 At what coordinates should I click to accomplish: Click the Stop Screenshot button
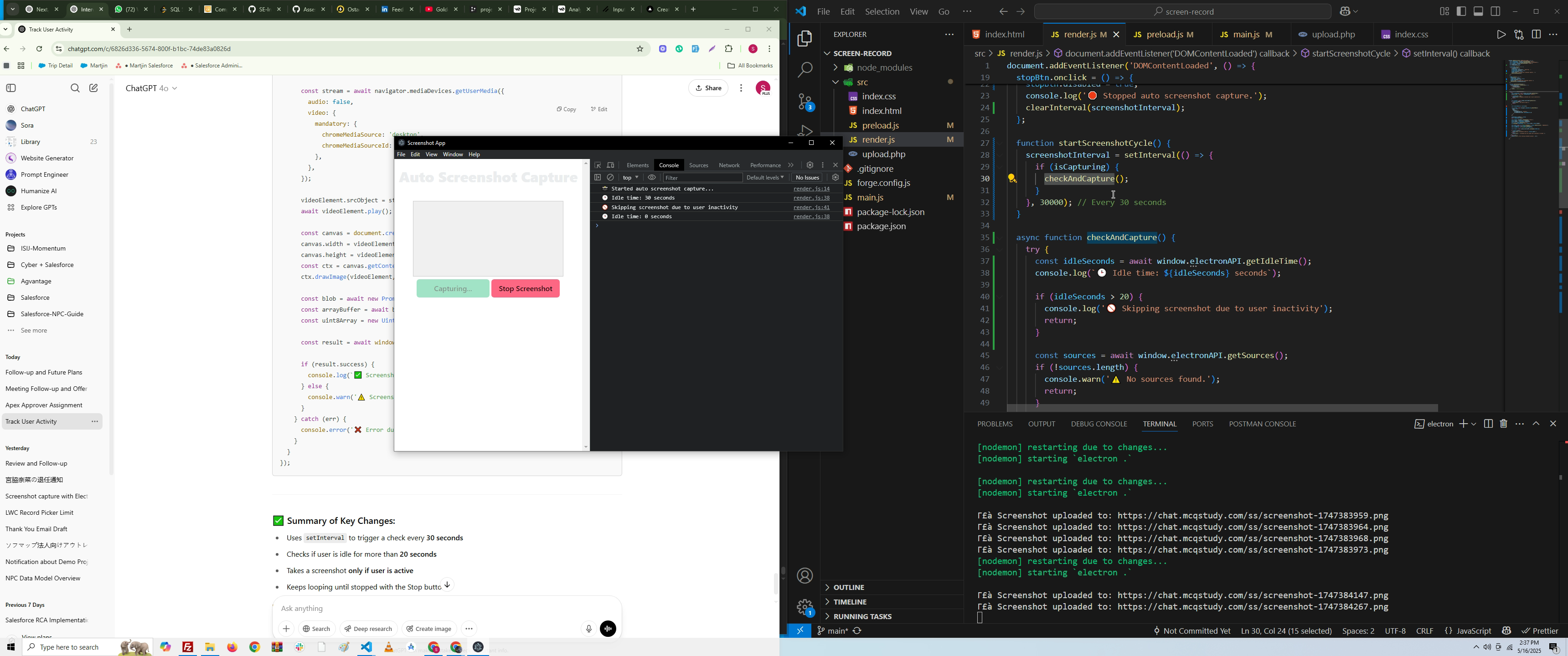pyautogui.click(x=525, y=288)
